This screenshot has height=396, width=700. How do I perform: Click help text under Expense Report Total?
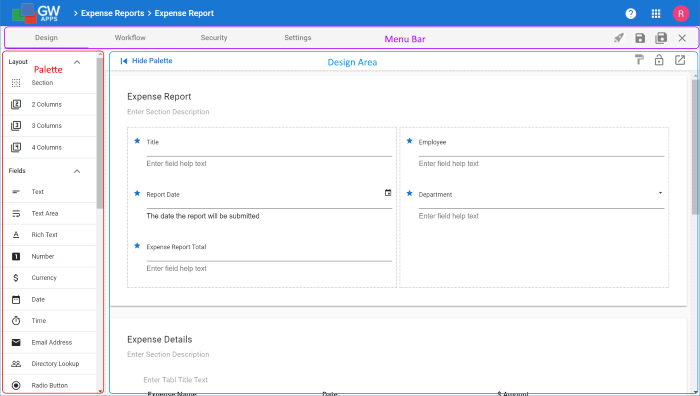tap(176, 269)
